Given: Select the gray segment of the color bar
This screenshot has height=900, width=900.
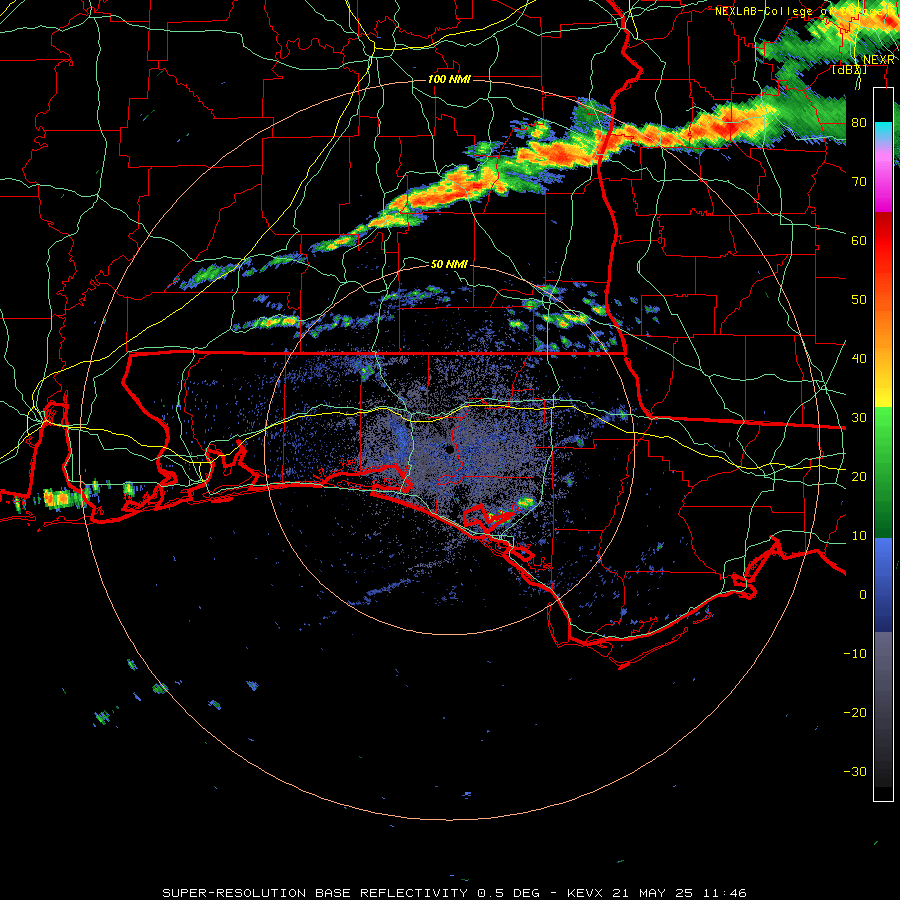Looking at the screenshot, I should 883,709.
